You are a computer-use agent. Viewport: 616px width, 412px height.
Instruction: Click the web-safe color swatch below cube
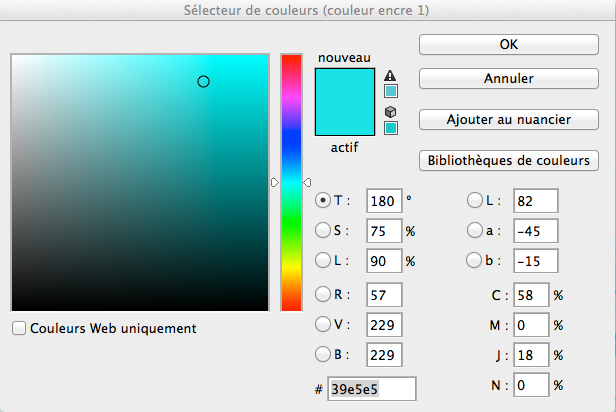pyautogui.click(x=391, y=128)
